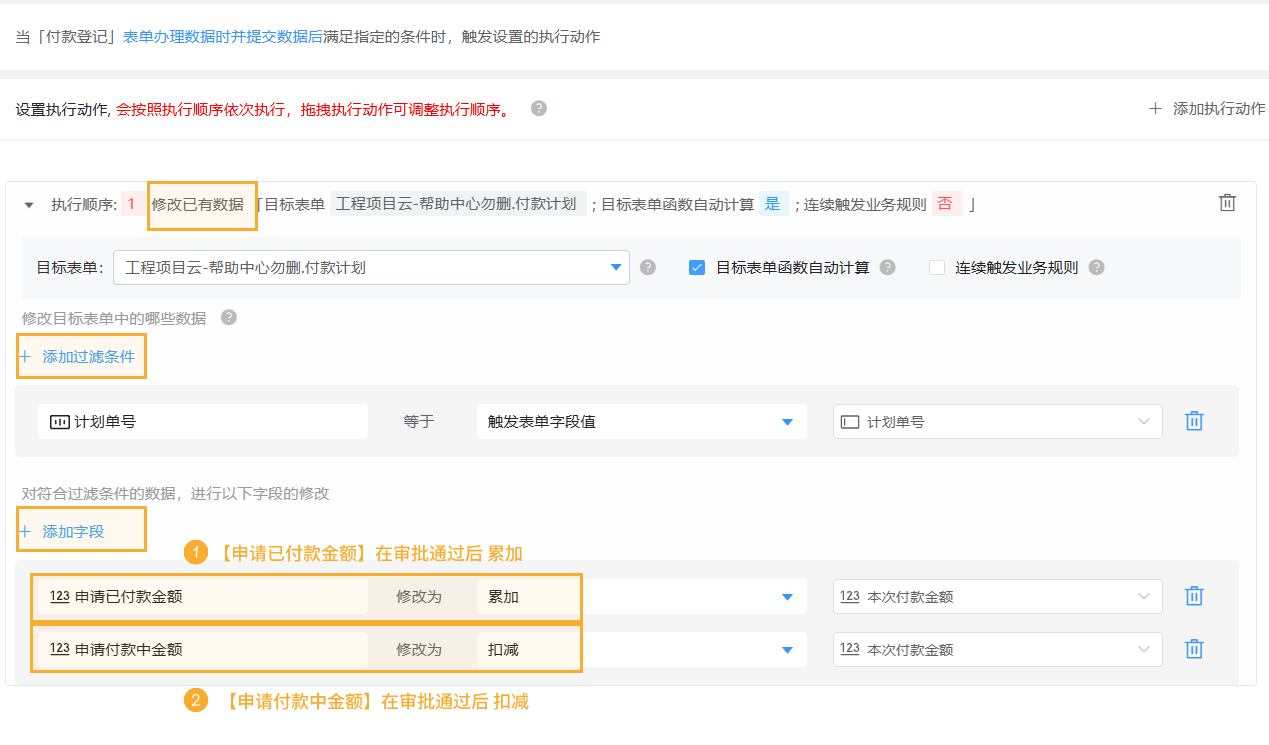1269x745 pixels.
Task: Delete the 计划单号 filter condition row
Action: [x=1193, y=421]
